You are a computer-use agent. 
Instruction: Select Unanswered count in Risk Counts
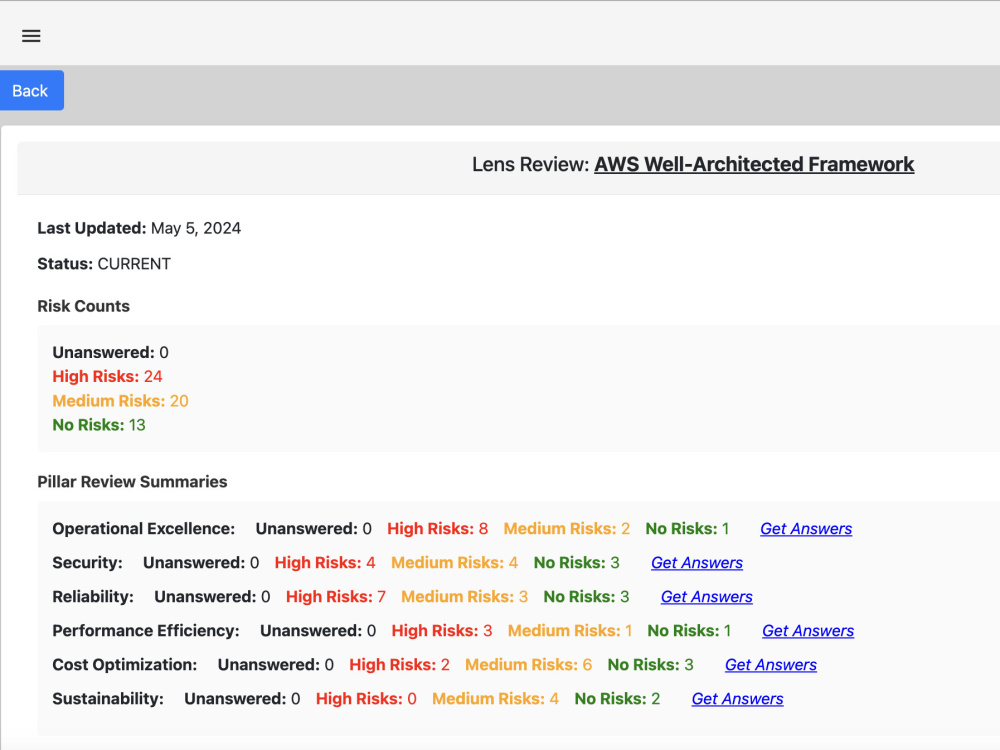coord(110,352)
